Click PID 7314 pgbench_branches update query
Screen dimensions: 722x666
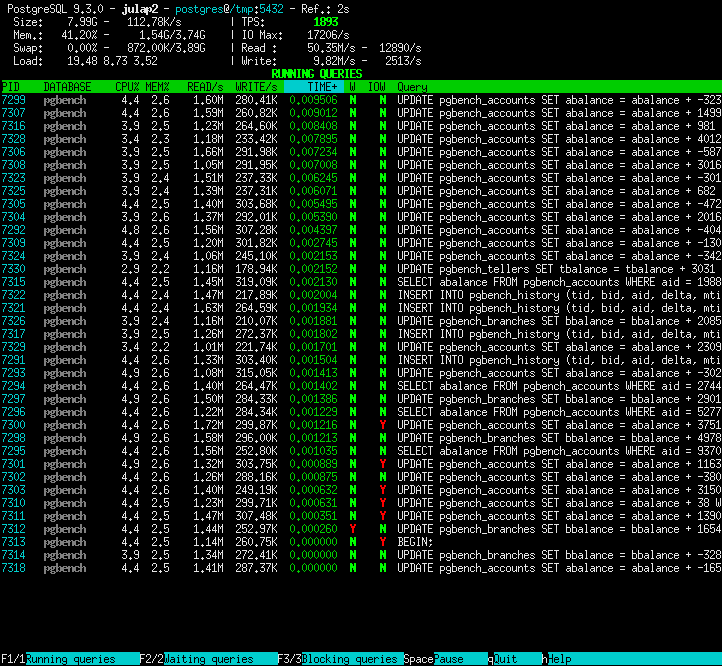pyautogui.click(x=559, y=555)
